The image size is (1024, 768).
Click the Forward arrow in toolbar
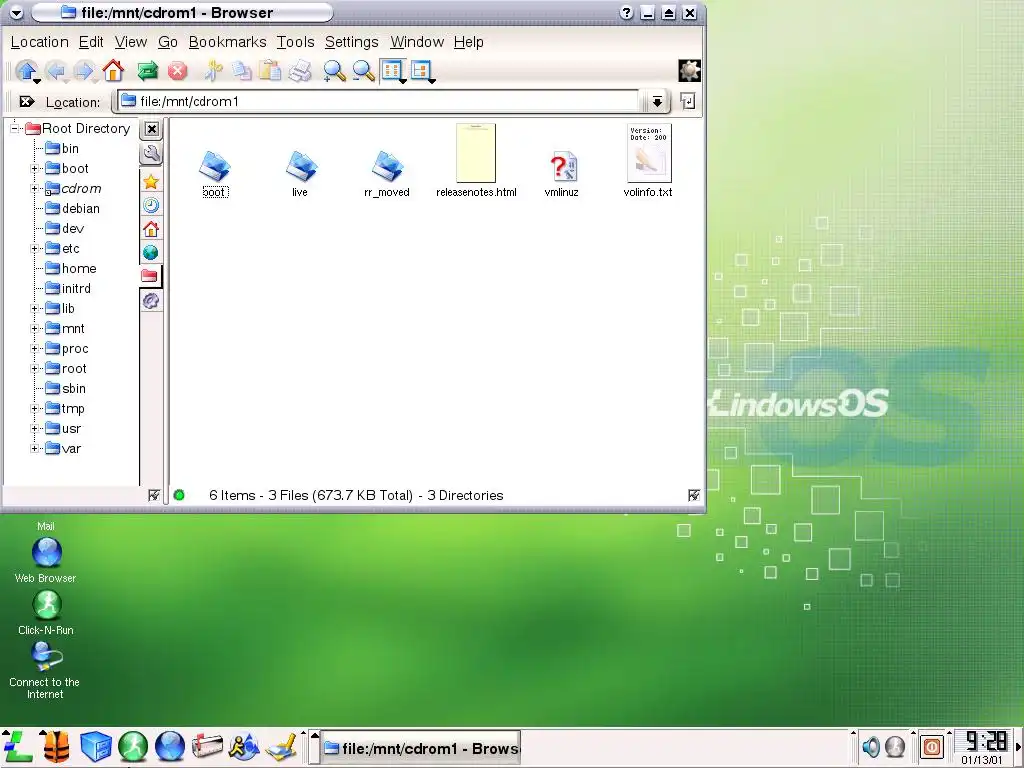tap(84, 71)
